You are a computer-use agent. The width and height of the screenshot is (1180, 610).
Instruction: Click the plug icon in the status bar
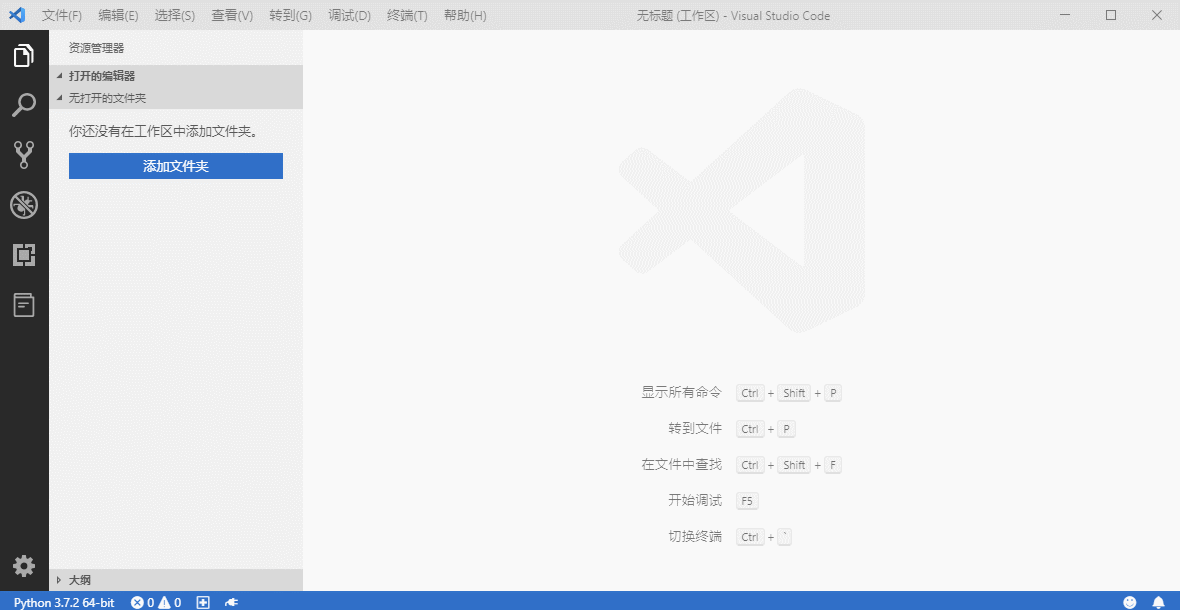pyautogui.click(x=231, y=602)
